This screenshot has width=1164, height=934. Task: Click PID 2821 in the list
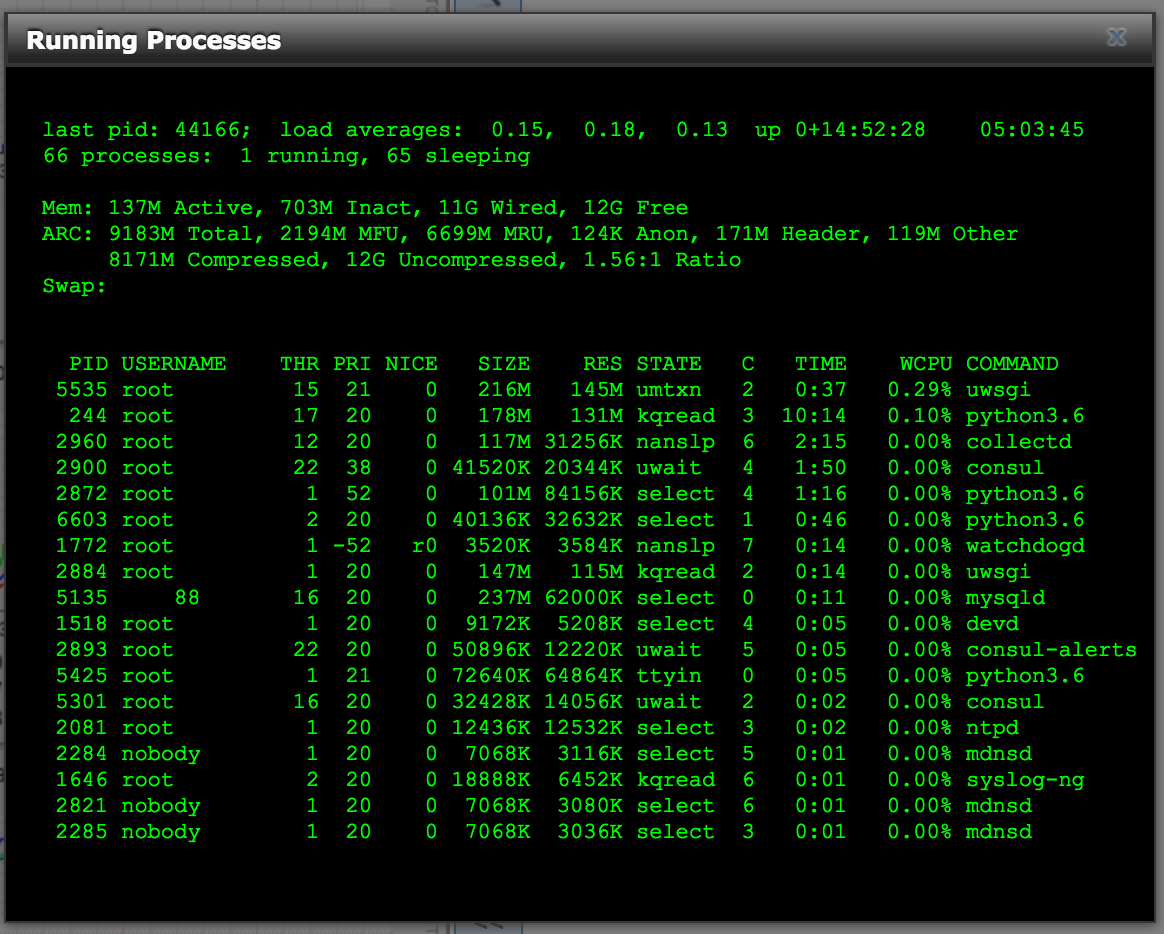pyautogui.click(x=82, y=806)
